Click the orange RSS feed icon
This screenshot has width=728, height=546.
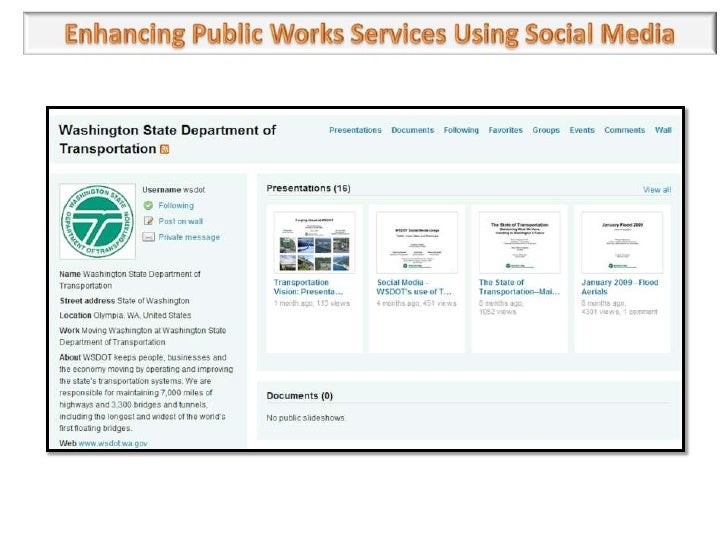164,149
